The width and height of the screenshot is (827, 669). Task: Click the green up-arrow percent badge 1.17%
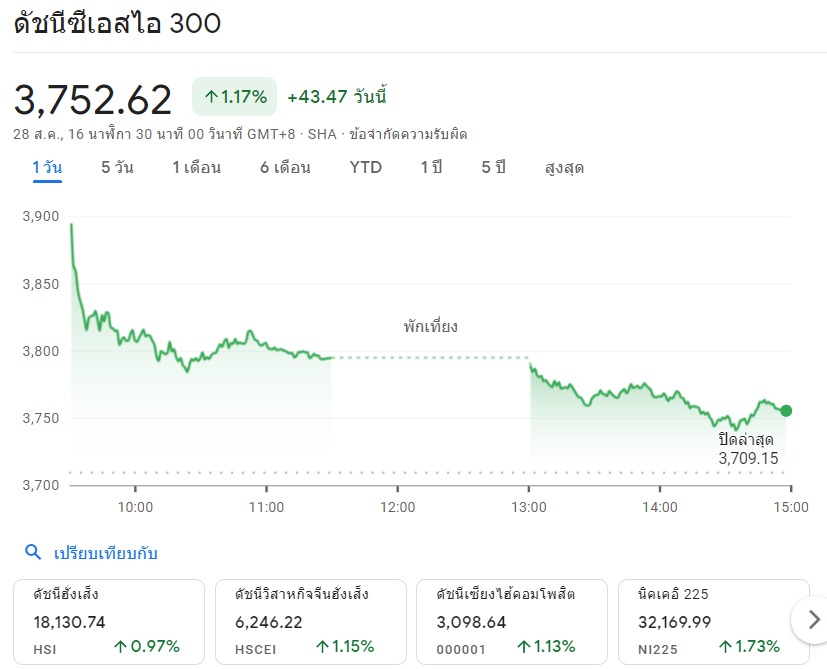coord(235,97)
